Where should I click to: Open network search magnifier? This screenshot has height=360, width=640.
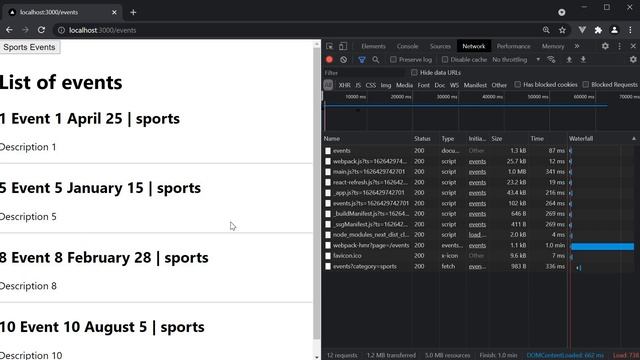[x=376, y=60]
